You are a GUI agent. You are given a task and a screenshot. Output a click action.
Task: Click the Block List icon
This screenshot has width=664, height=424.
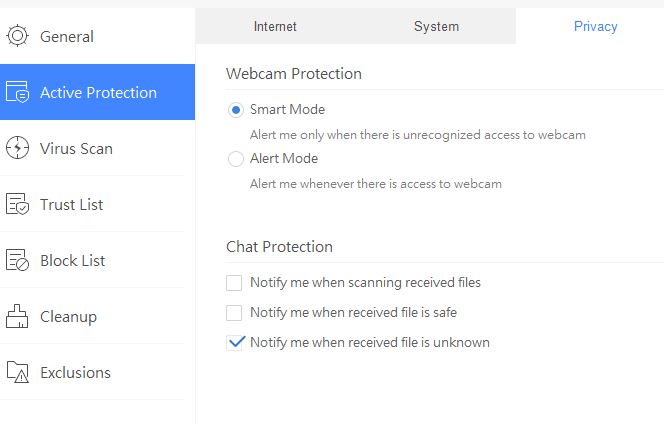click(18, 261)
